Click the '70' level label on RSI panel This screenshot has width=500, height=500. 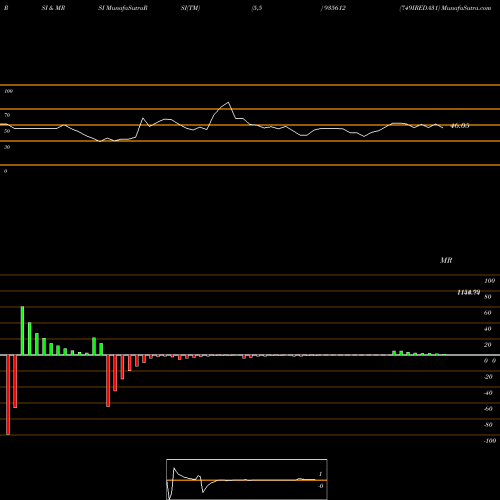point(7,115)
